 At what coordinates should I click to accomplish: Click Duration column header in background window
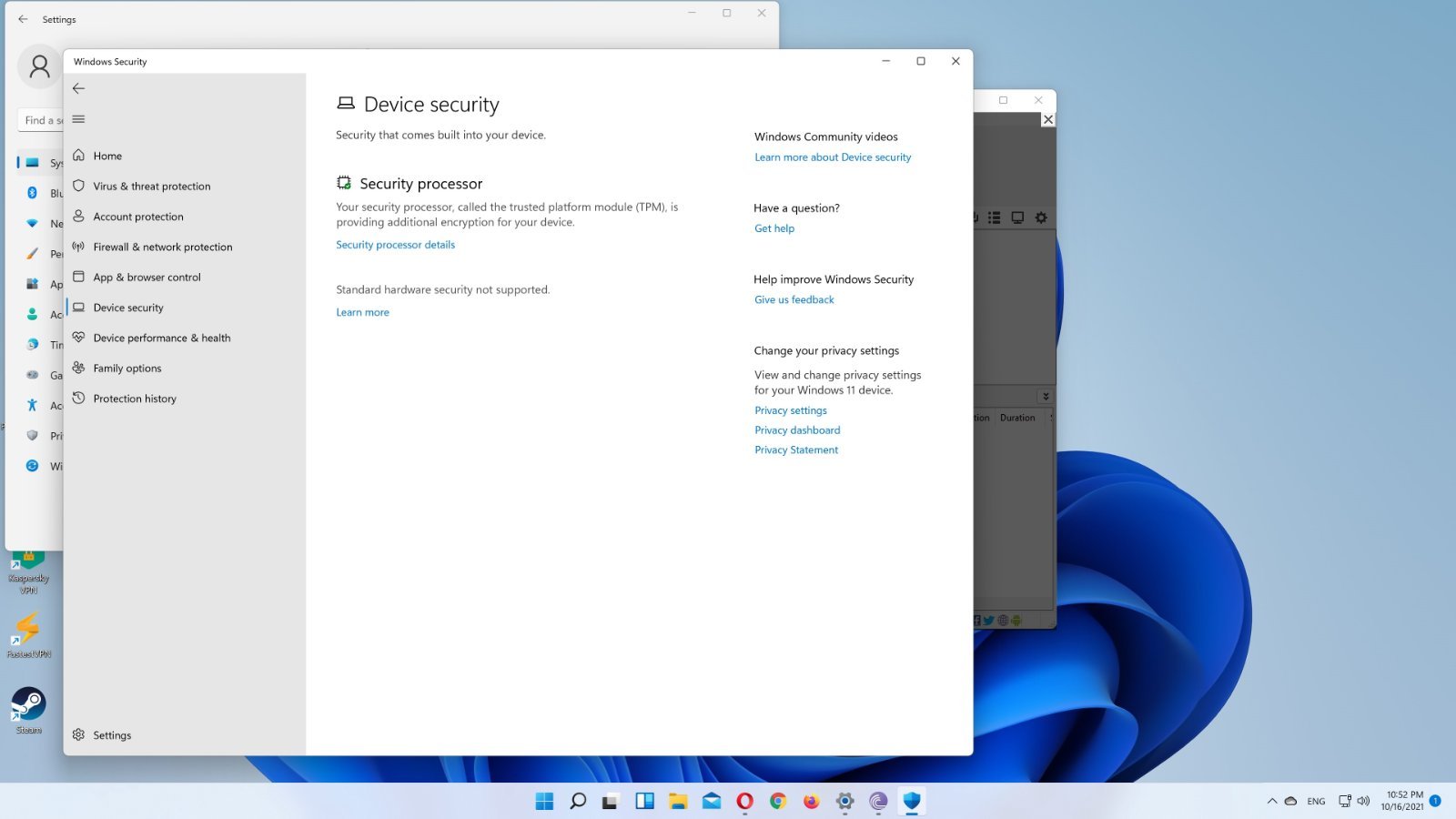(1017, 418)
